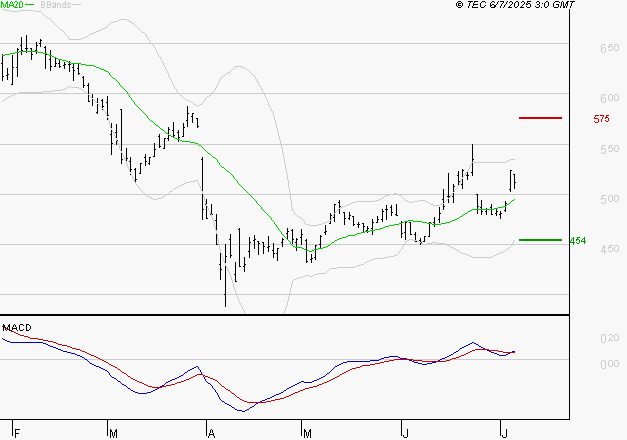Image resolution: width=627 pixels, height=440 pixels.
Task: Click the 550 price axis label
Action: tap(609, 149)
